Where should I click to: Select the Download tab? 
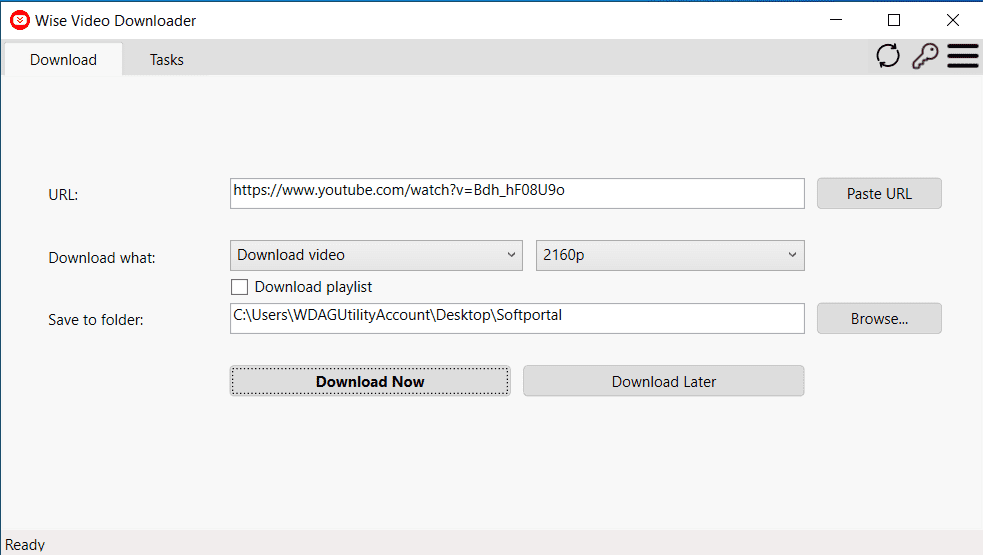click(63, 60)
